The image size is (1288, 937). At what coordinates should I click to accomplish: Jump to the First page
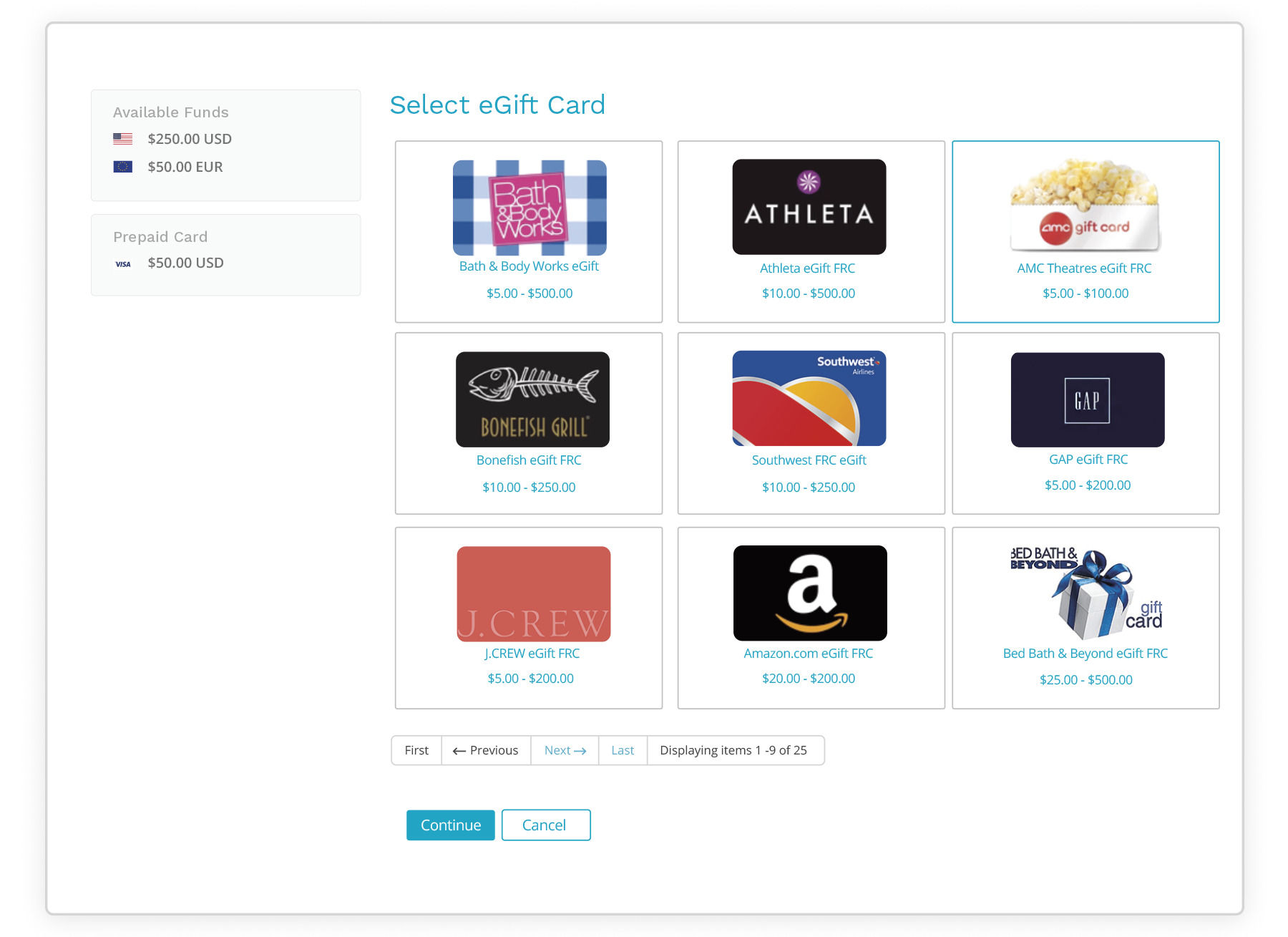(x=416, y=750)
